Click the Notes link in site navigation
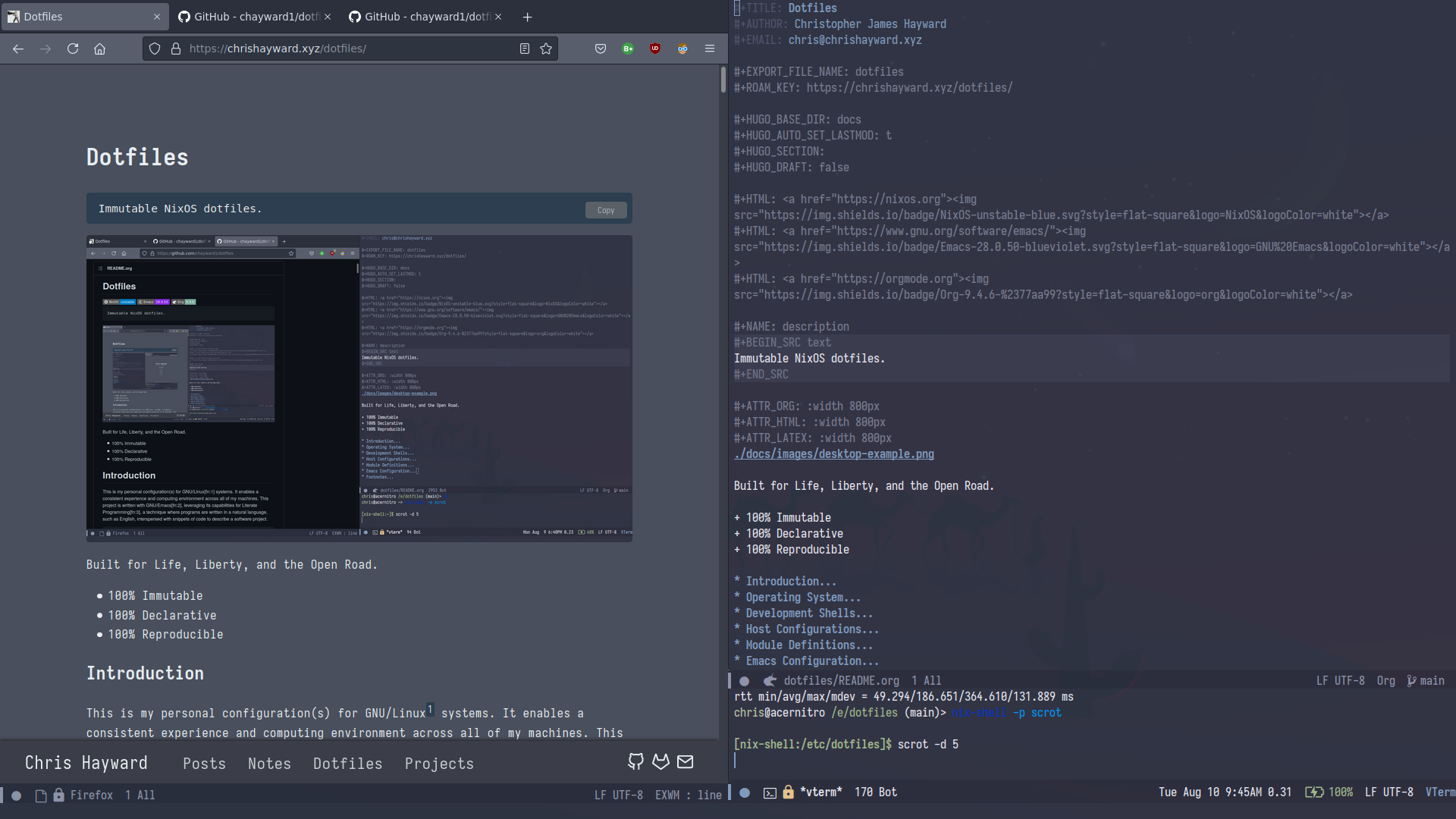This screenshot has height=819, width=1456. 269,763
